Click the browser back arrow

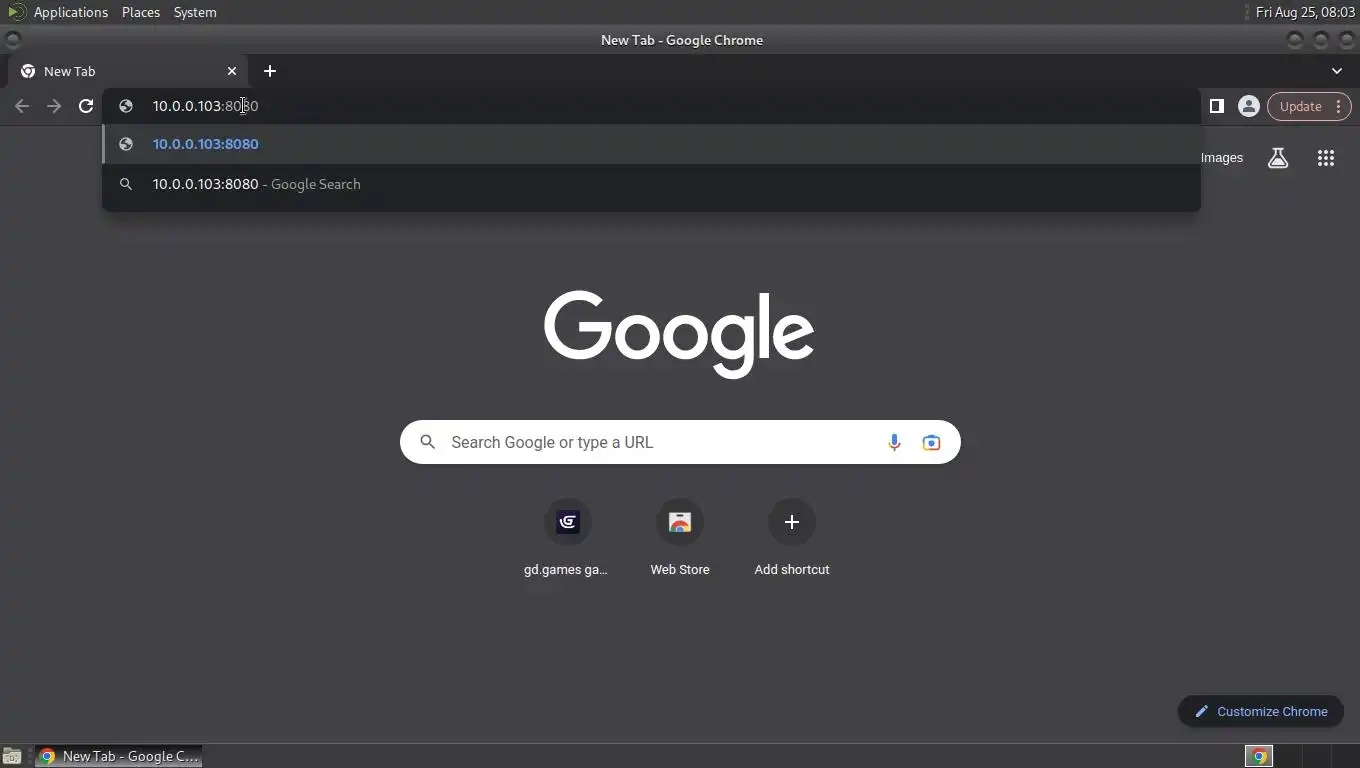[x=22, y=106]
